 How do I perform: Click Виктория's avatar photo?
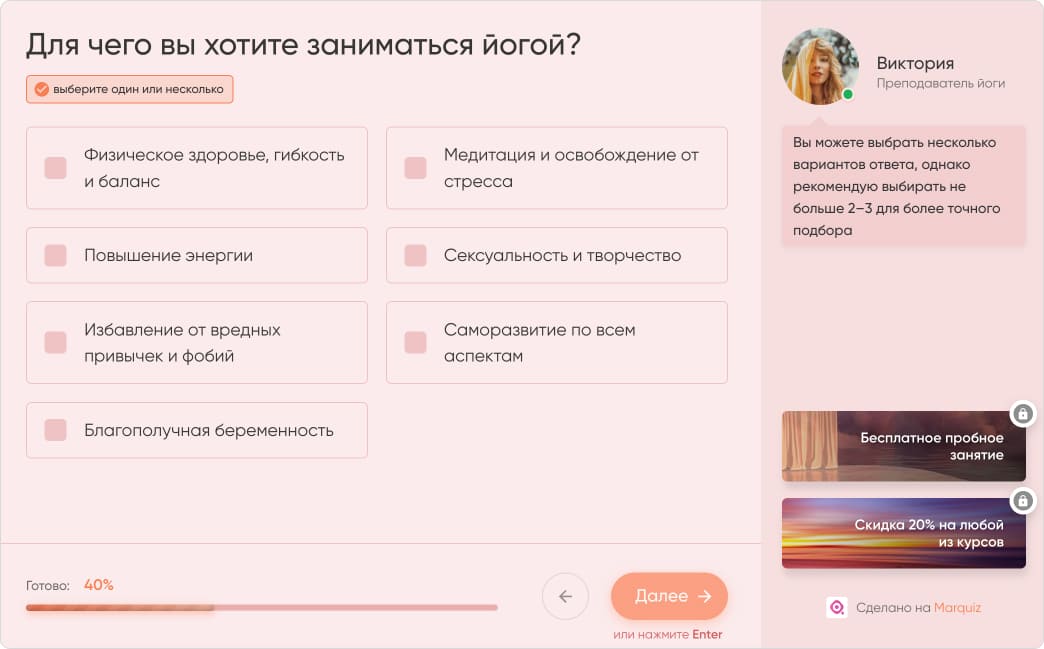(x=820, y=67)
